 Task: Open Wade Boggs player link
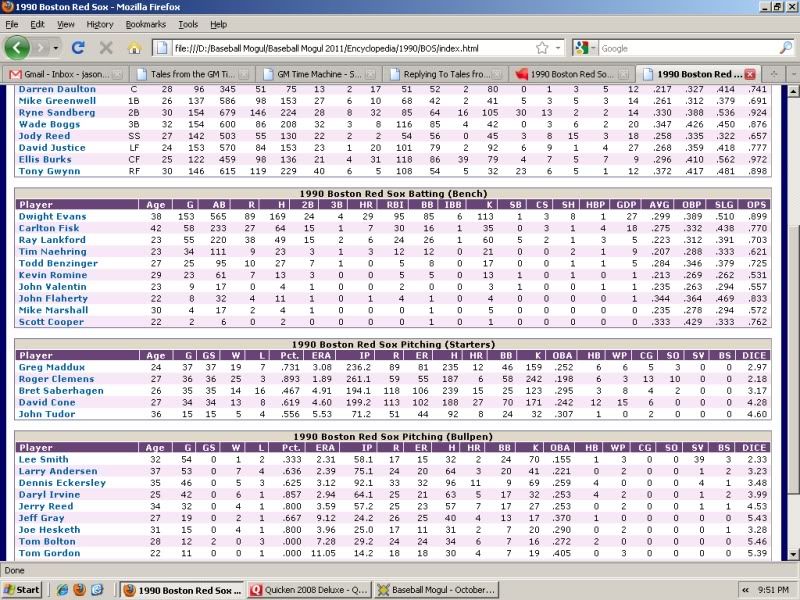[49, 124]
